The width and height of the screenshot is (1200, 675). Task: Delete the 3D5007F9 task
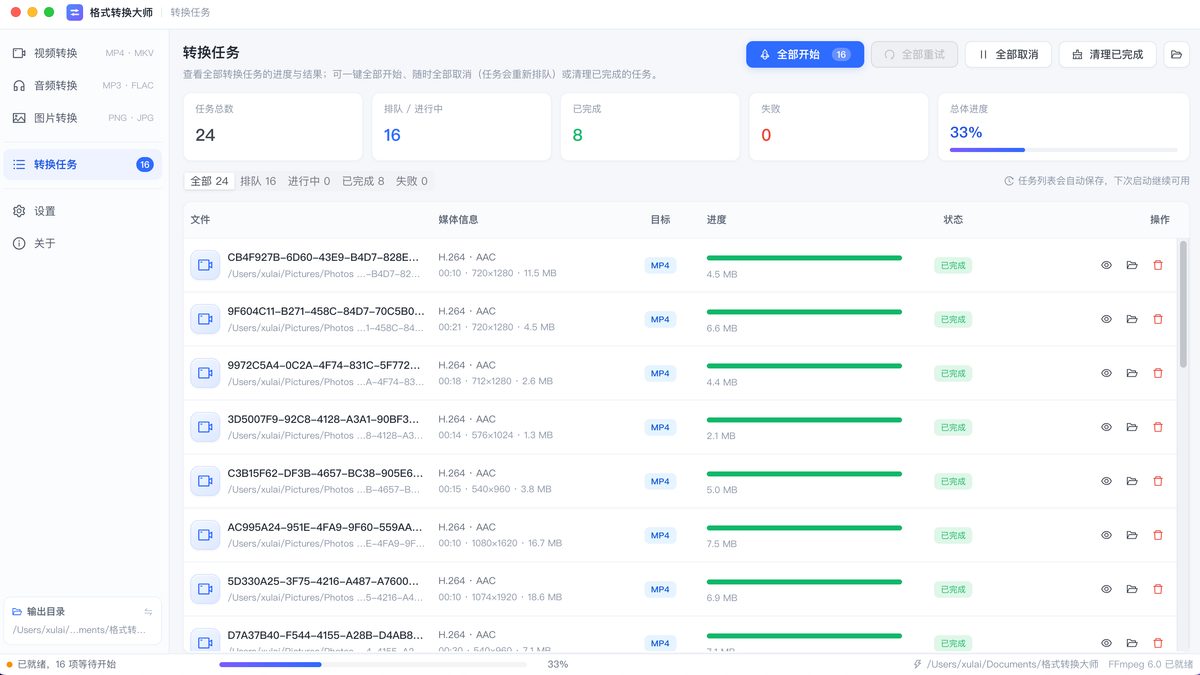[x=1158, y=427]
